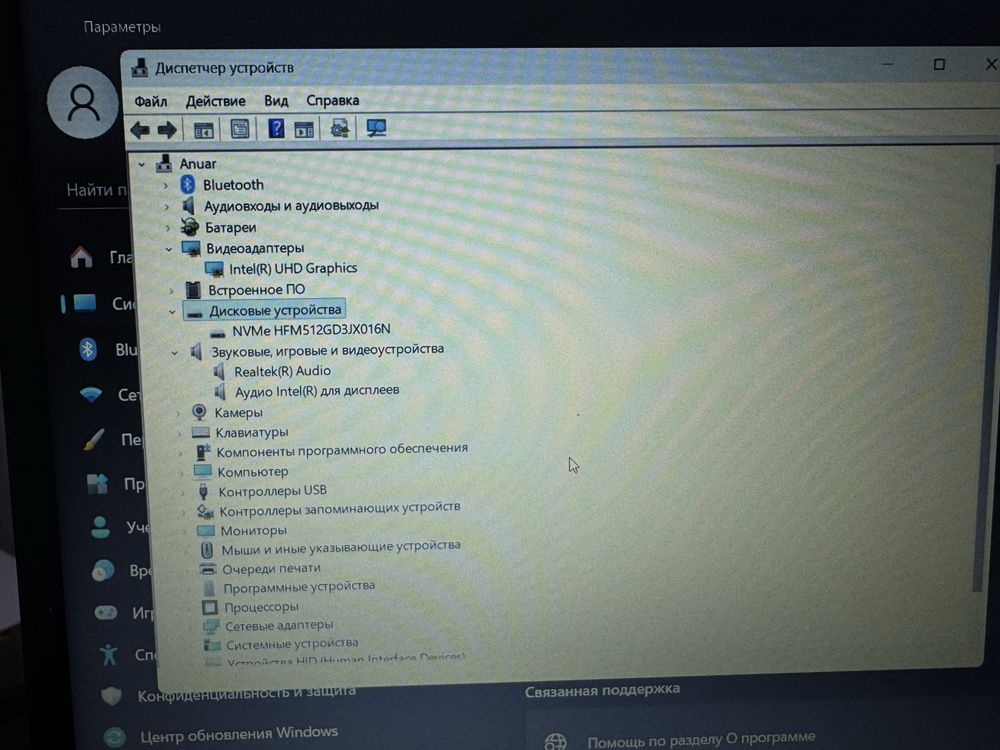The width and height of the screenshot is (1000, 750).
Task: Open the clock-globe time icon in Параметры
Action: [103, 570]
